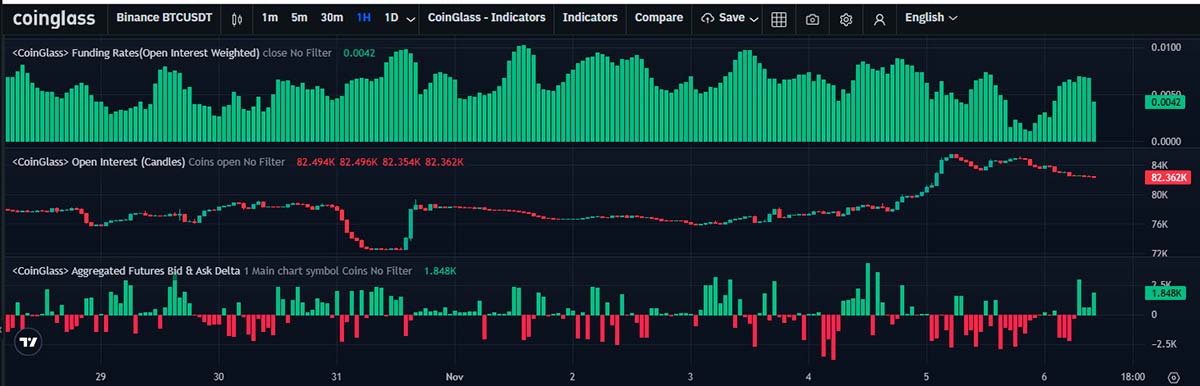Screen dimensions: 1200x386
Task: Select the 30m timeframe
Action: 332,18
